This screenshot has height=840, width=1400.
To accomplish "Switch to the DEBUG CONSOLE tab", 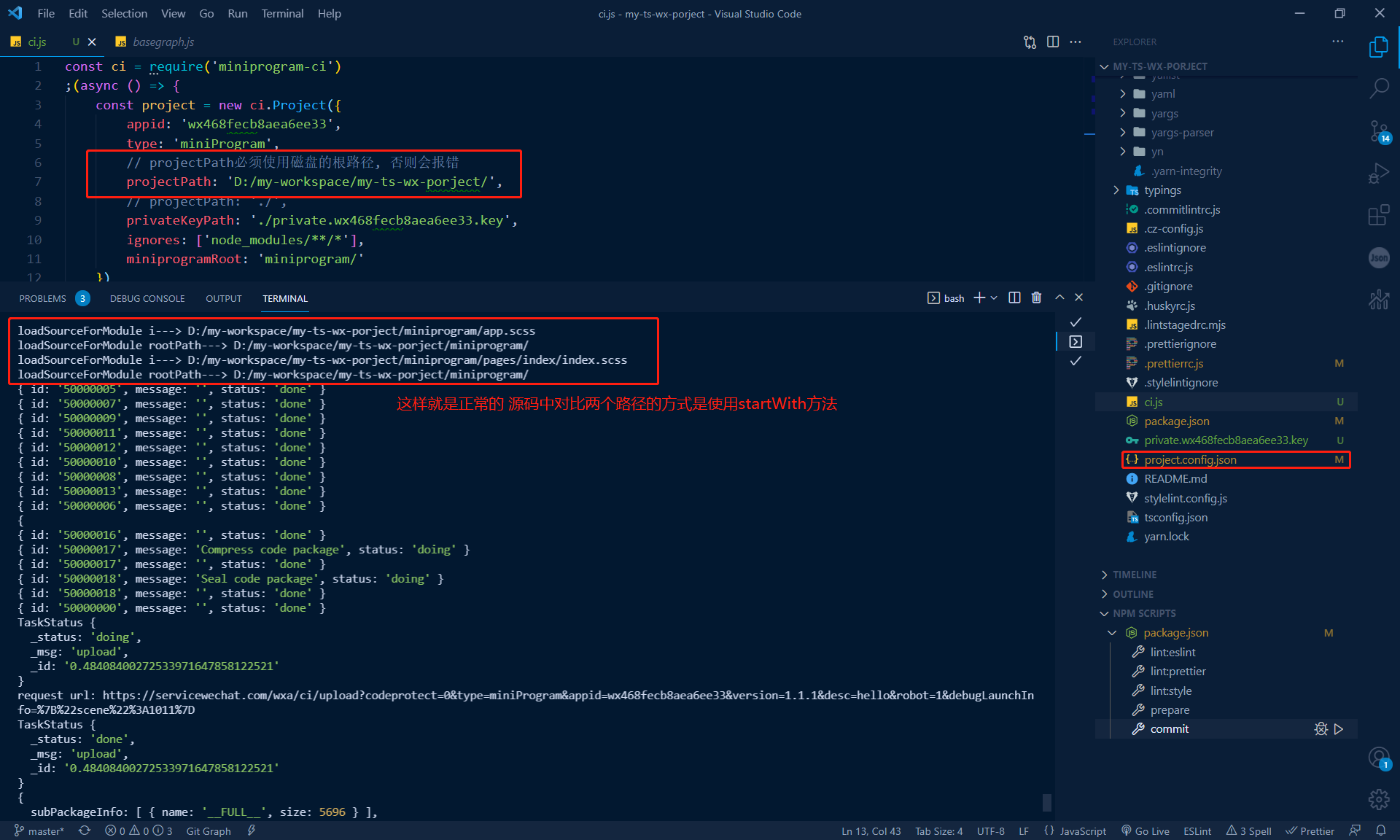I will 147,298.
